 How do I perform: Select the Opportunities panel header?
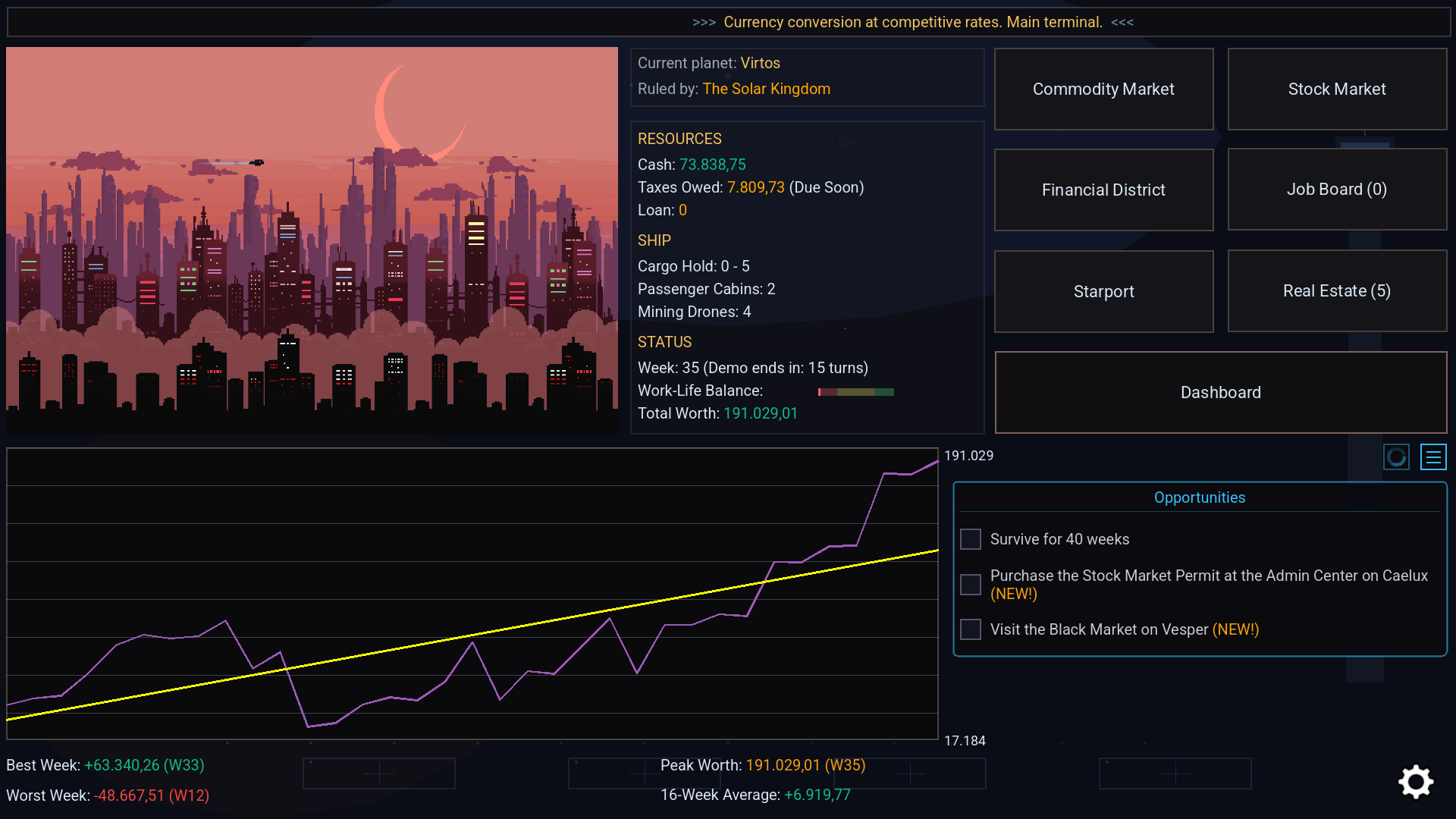point(1200,497)
